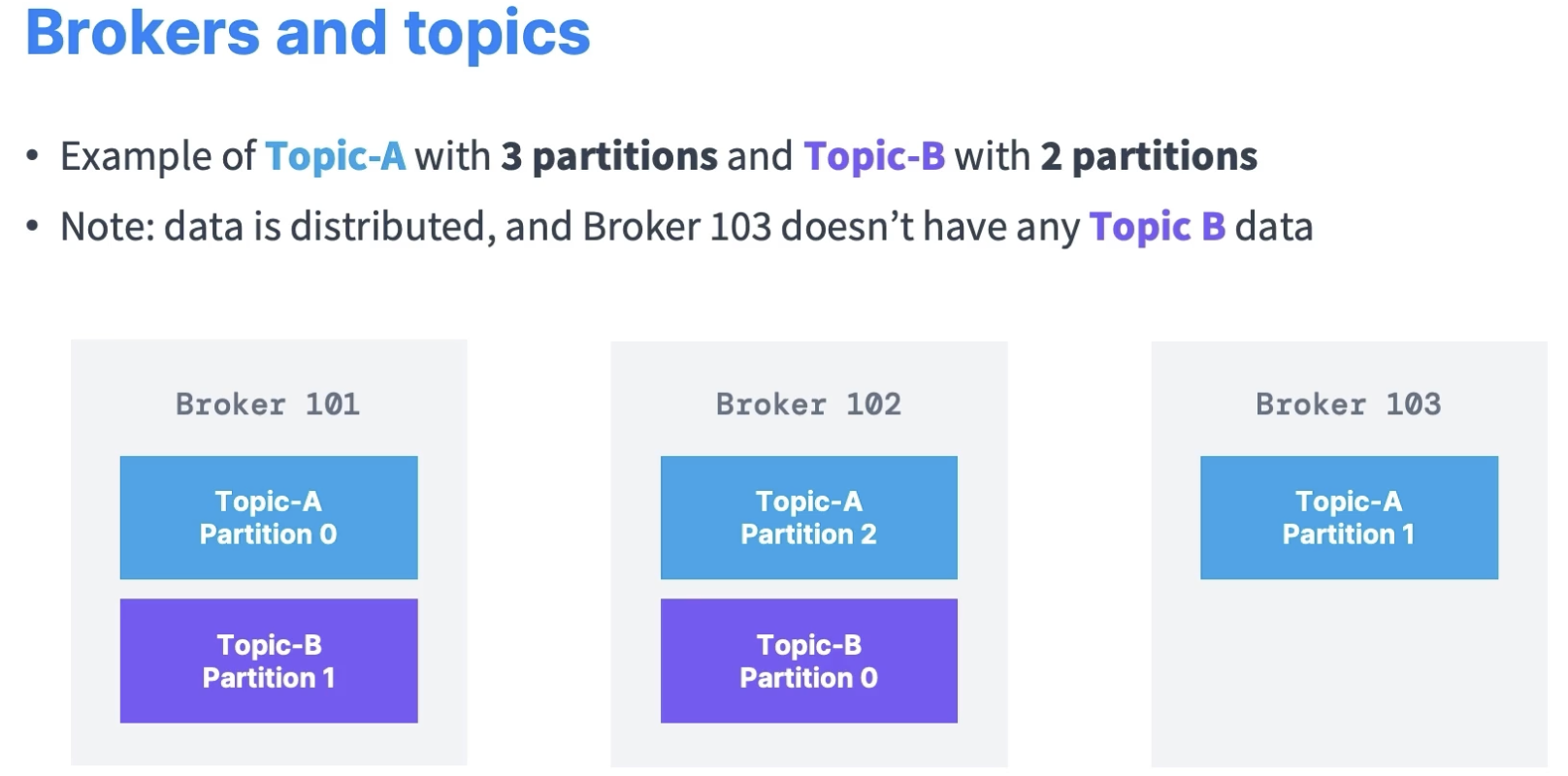Screen dimensions: 1568x776
Task: Click the Broker 103 label
Action: [x=1349, y=404]
